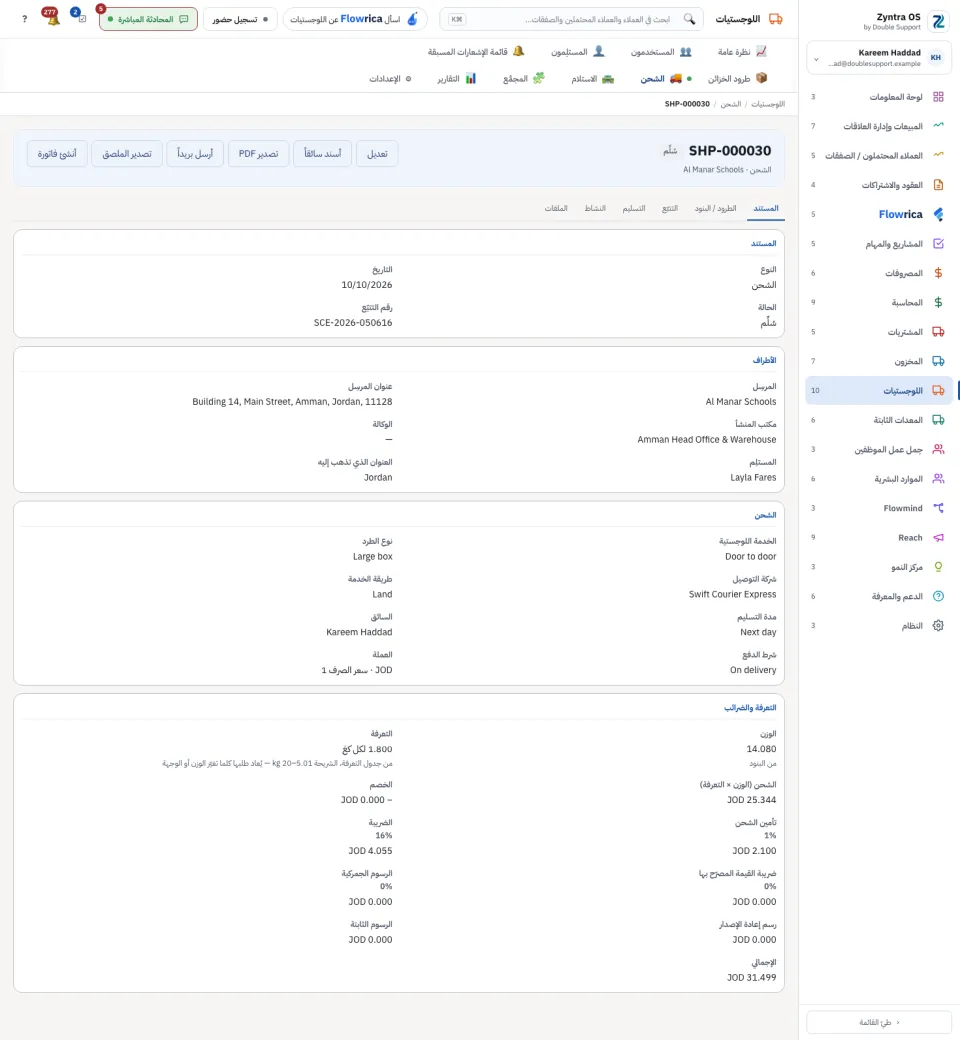This screenshot has width=960, height=1040.
Task: Click the Expenses dollar icon (المصروفات)
Action: [x=938, y=273]
